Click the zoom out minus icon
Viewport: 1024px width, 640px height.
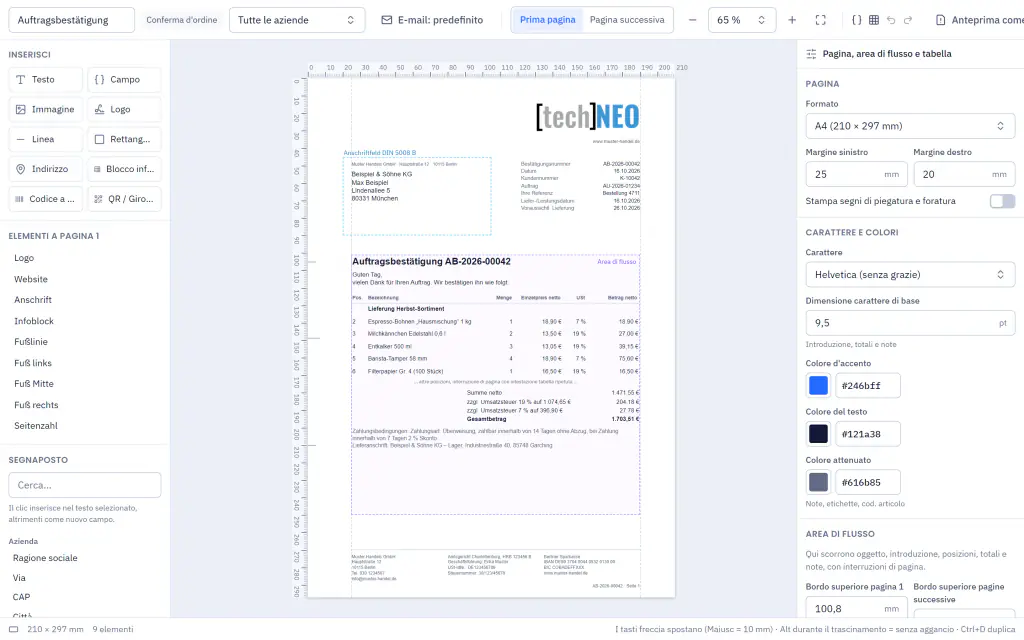click(x=692, y=20)
